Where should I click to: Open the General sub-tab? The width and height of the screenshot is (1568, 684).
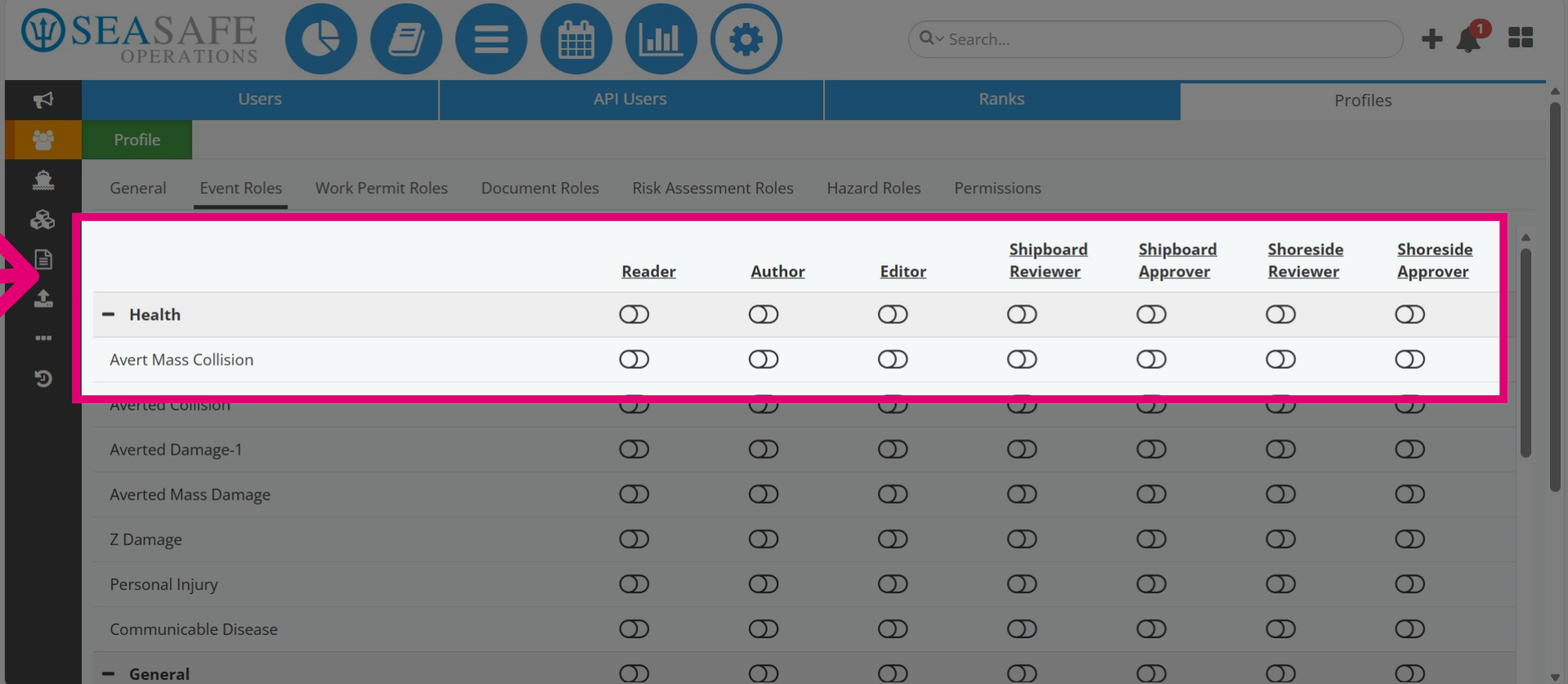138,188
